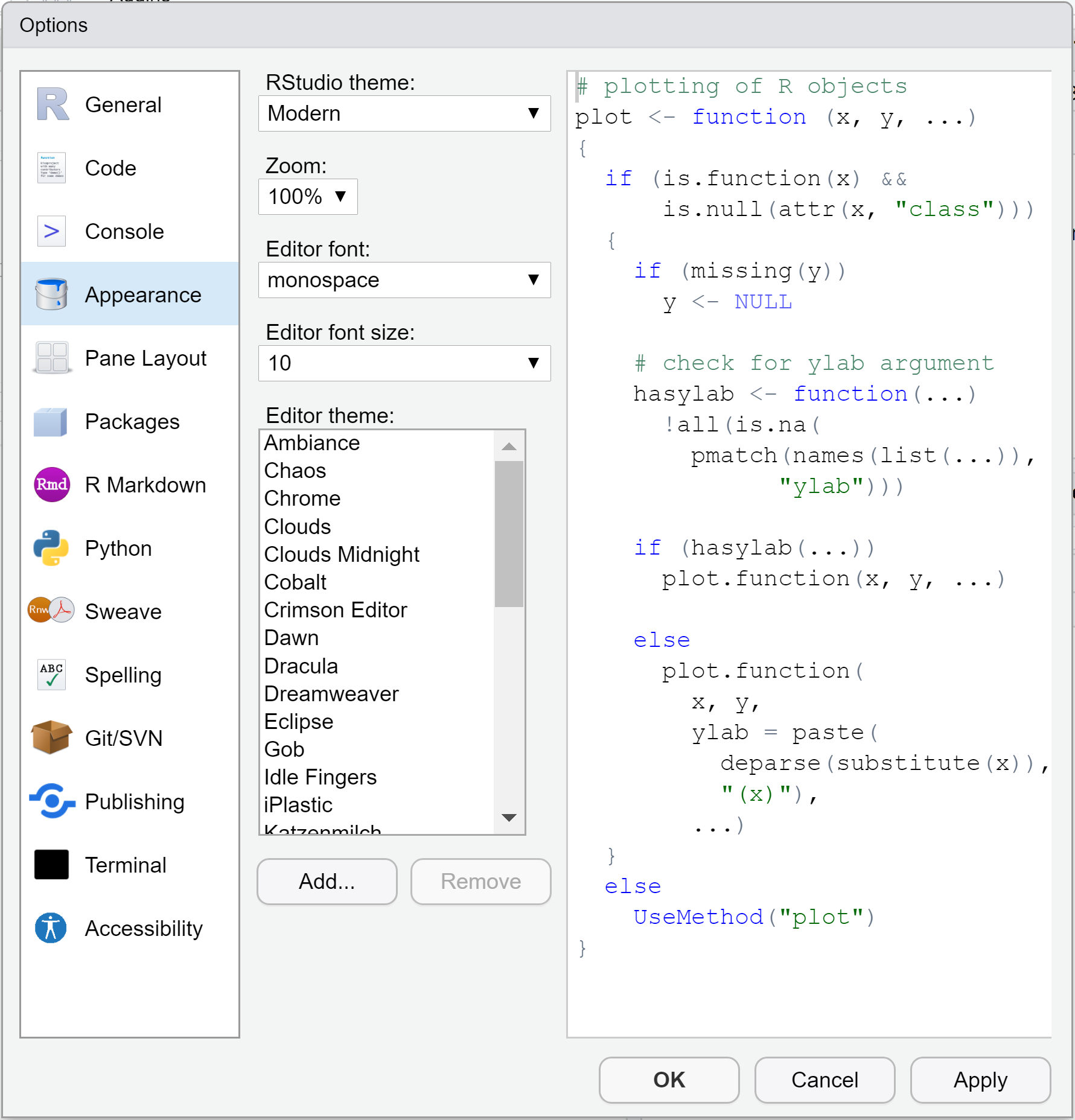Click the Remove theme button

(x=481, y=882)
